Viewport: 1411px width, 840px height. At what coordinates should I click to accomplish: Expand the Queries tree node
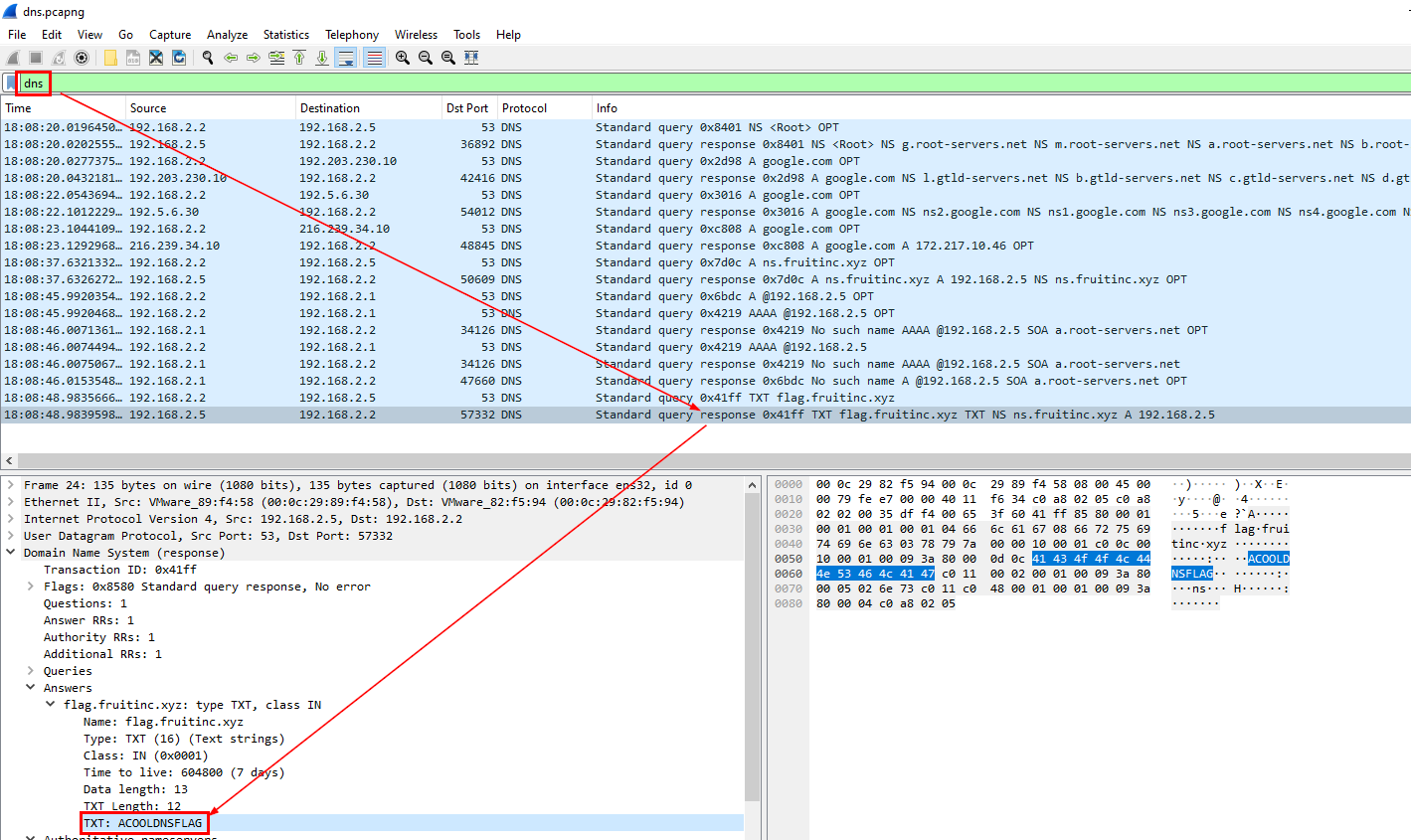point(31,671)
